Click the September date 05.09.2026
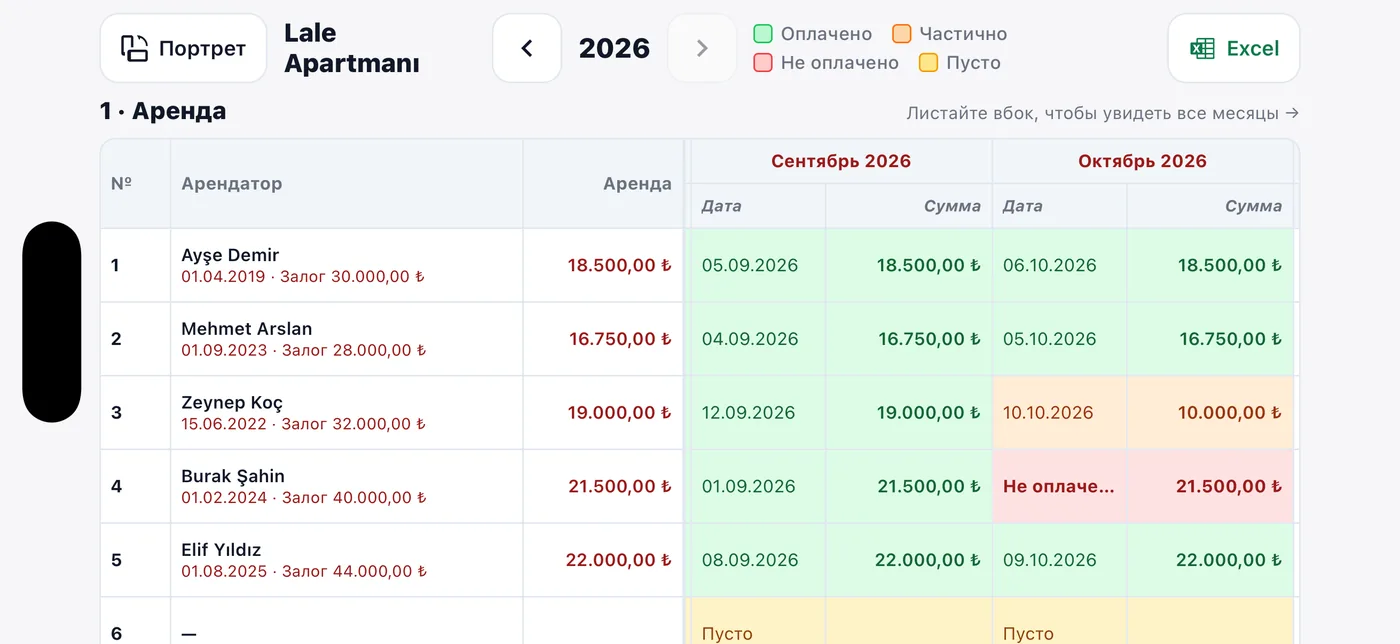The image size is (1400, 644). coord(750,265)
